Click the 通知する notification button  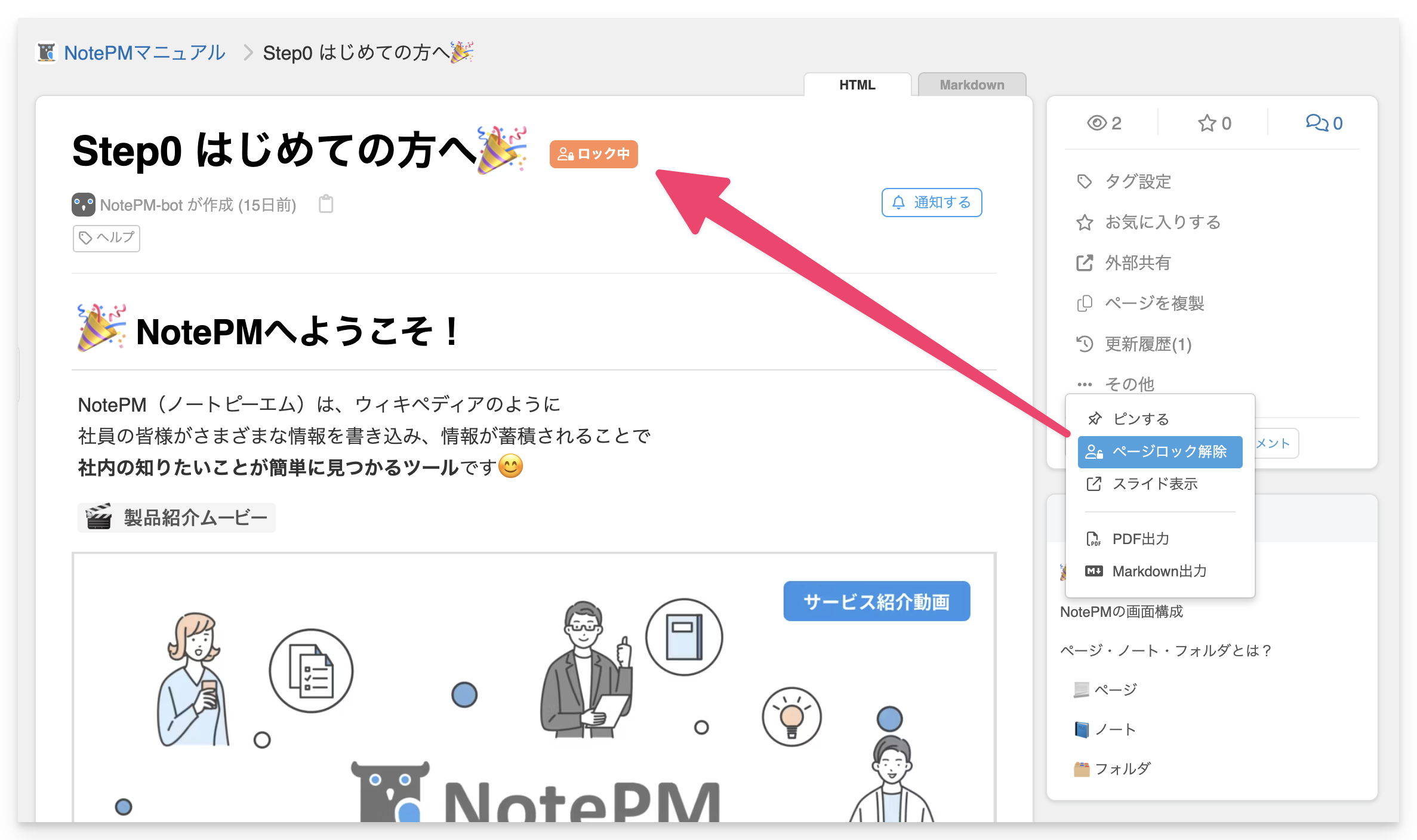pos(932,203)
